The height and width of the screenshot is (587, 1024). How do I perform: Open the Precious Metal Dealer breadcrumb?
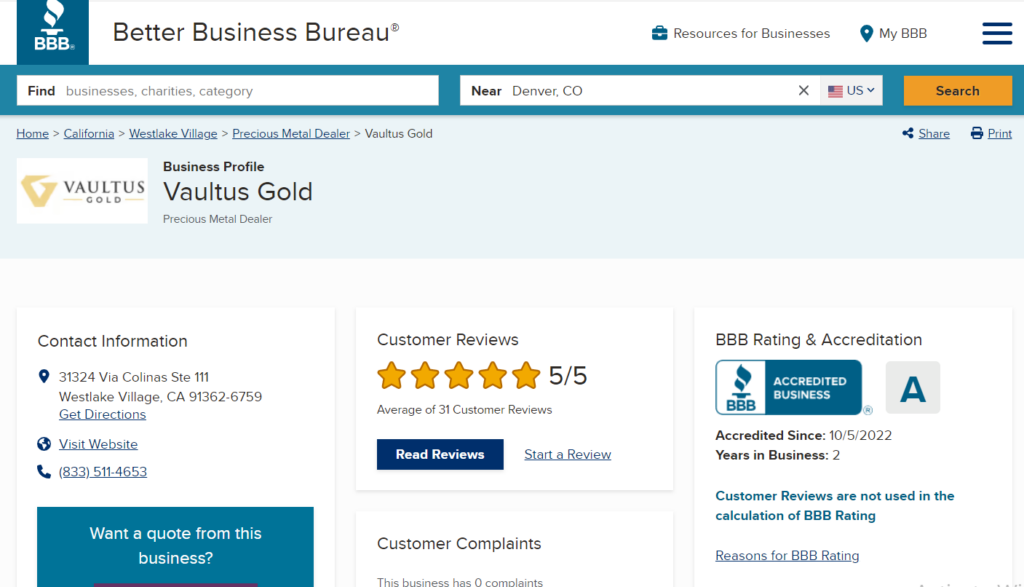click(291, 134)
